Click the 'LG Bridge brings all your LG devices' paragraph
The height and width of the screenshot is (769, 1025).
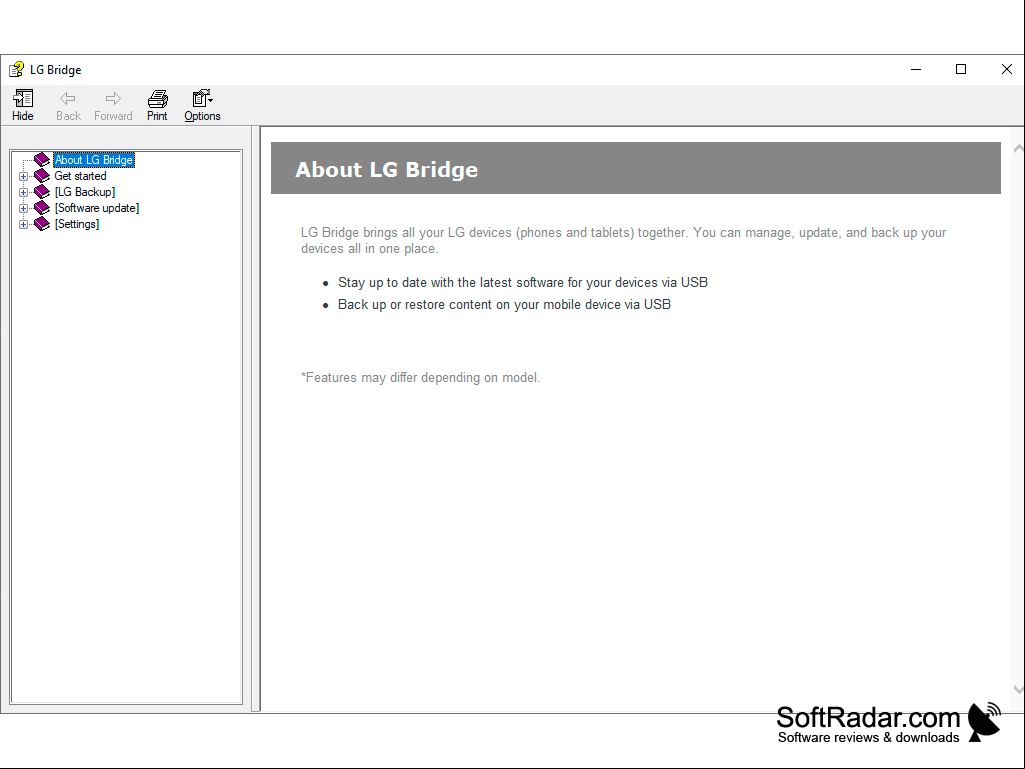click(623, 241)
